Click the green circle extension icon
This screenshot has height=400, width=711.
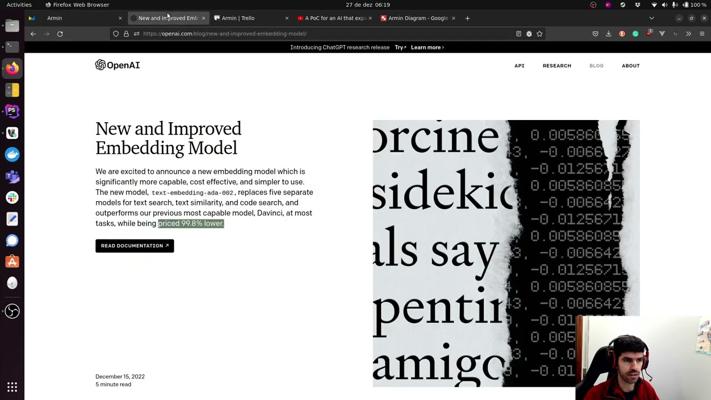coord(635,34)
